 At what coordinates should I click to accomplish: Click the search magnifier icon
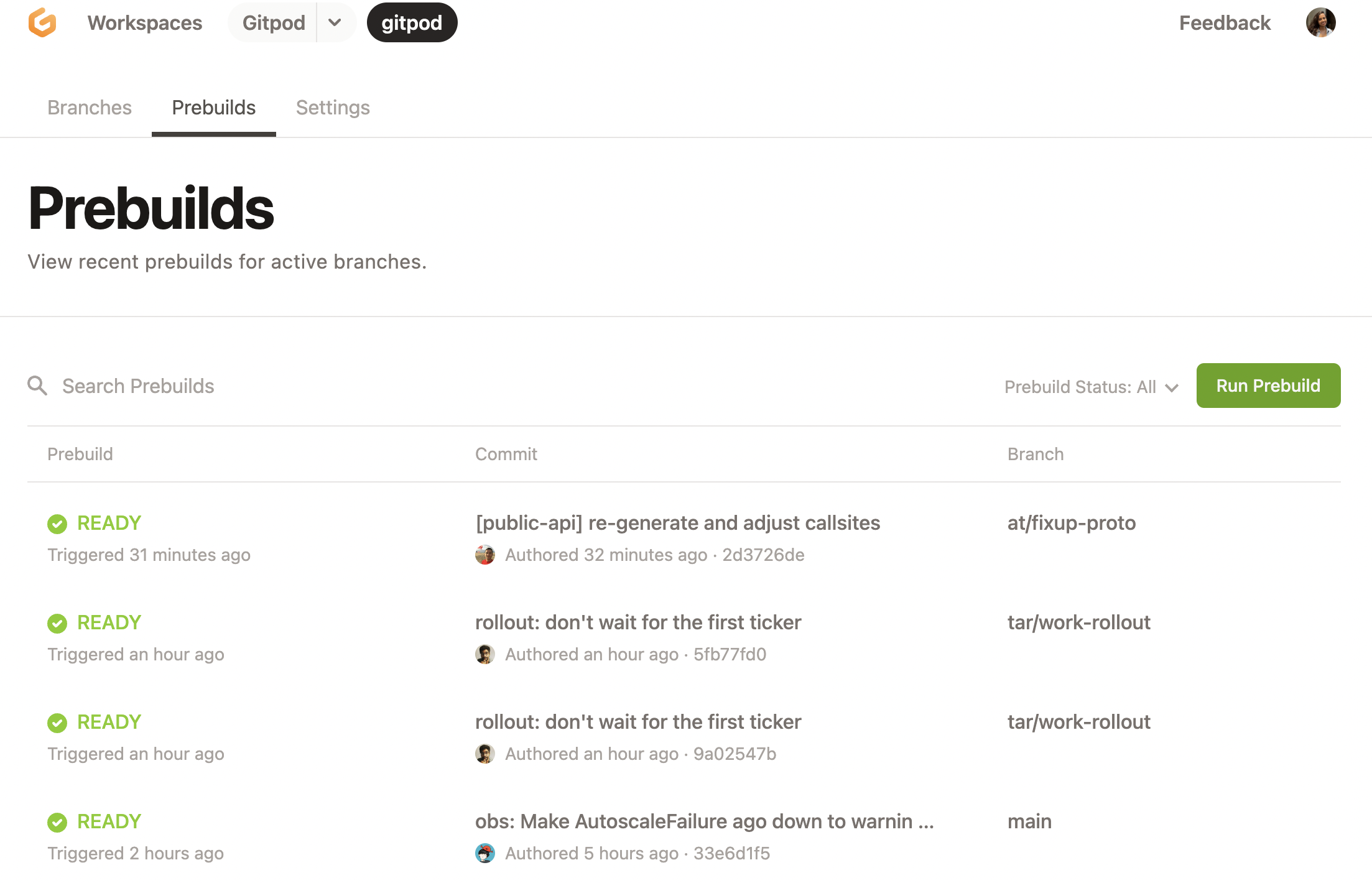(37, 386)
